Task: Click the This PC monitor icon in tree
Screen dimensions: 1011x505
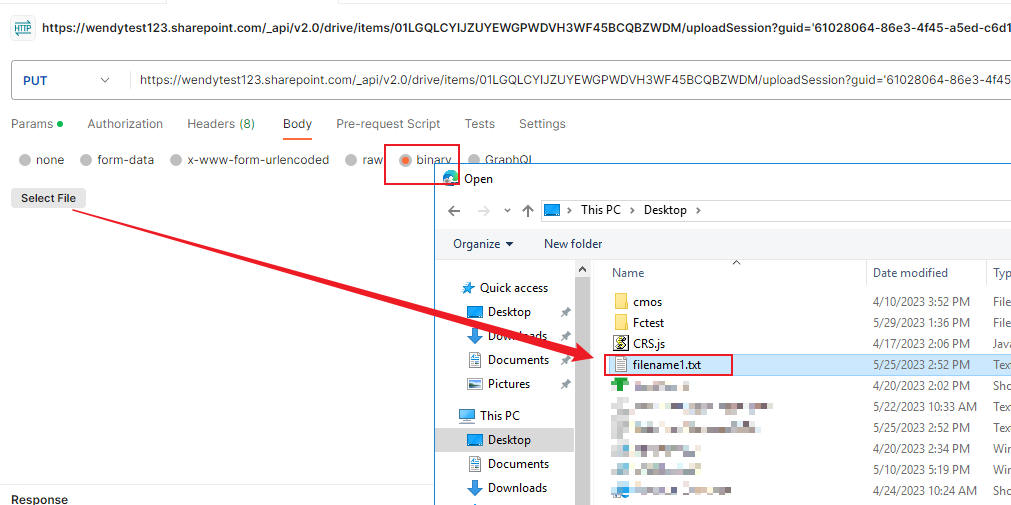Action: (x=467, y=415)
